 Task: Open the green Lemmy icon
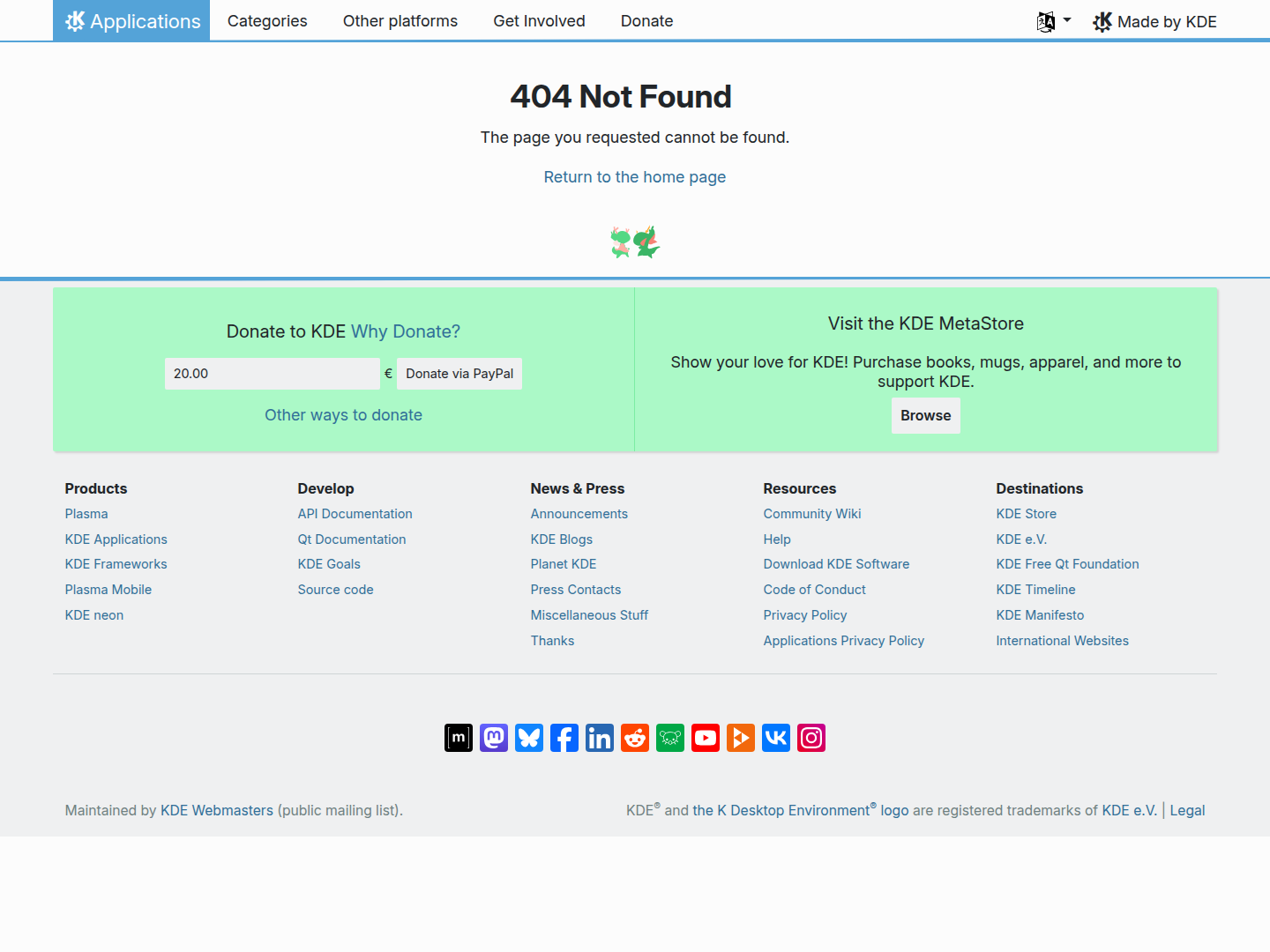(670, 738)
